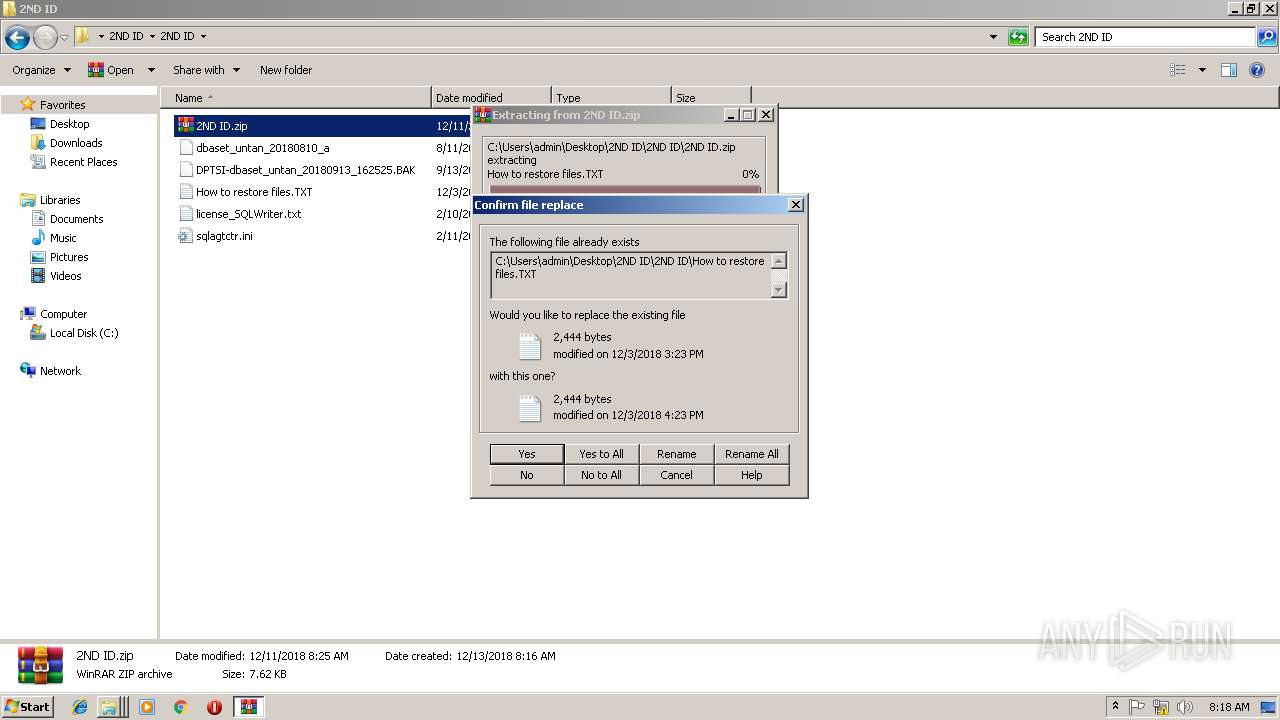Open the Share with menu

click(x=206, y=70)
